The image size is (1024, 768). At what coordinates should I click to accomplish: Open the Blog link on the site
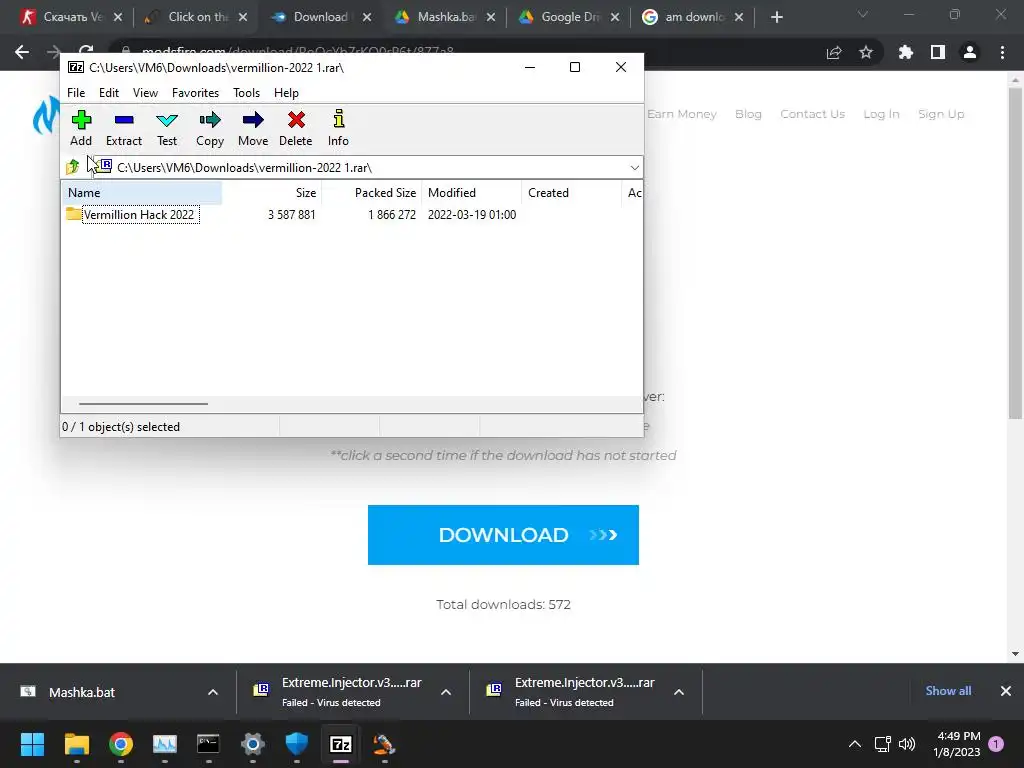click(x=748, y=114)
